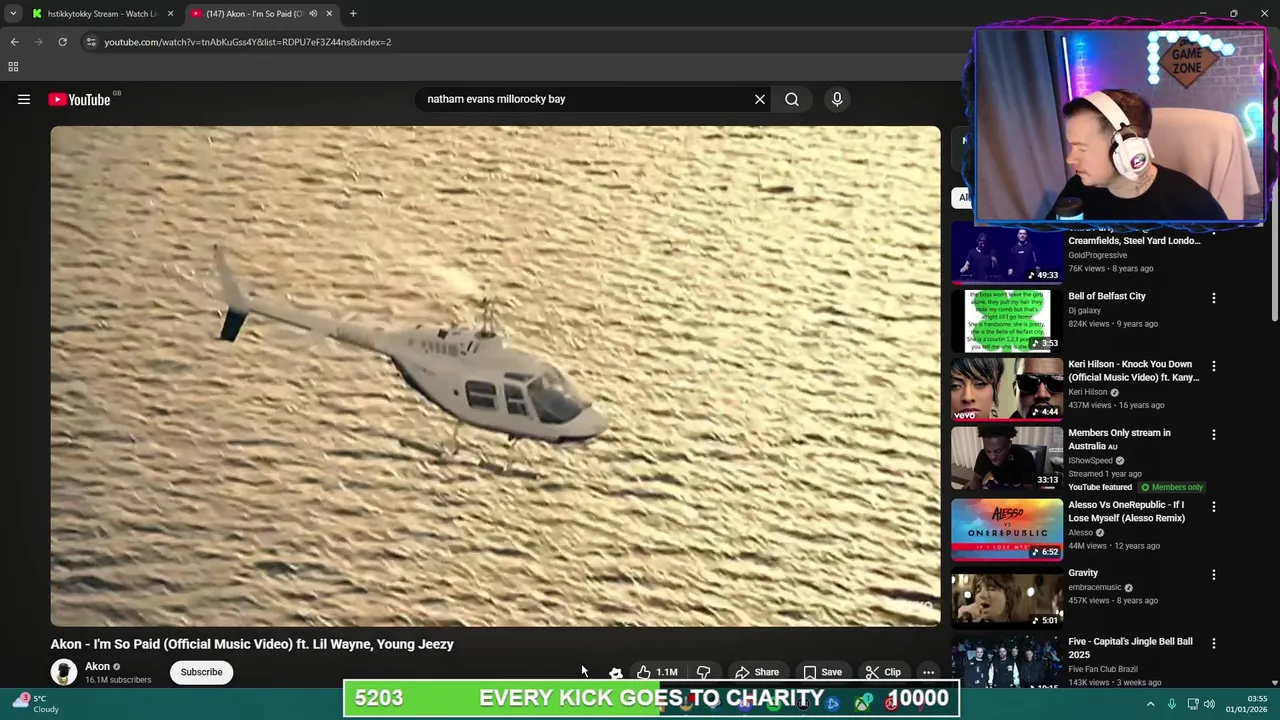The width and height of the screenshot is (1280, 720).
Task: Open options menu for Bell of Belfast City
Action: (1214, 298)
